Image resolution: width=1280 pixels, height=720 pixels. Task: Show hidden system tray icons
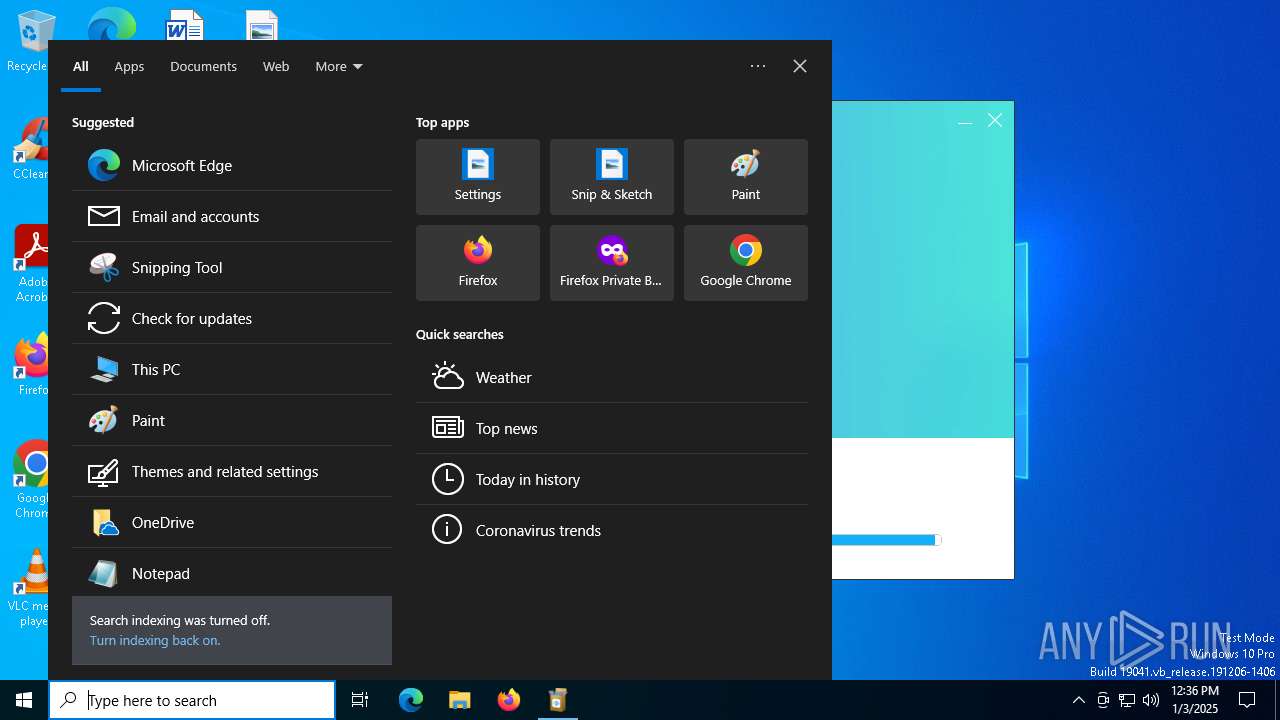pyautogui.click(x=1078, y=700)
